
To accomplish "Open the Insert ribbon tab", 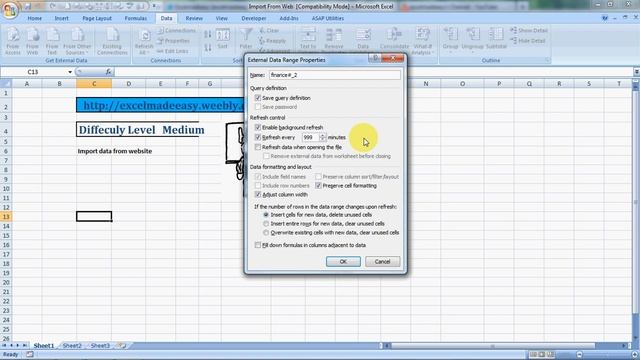I will 62,18.
